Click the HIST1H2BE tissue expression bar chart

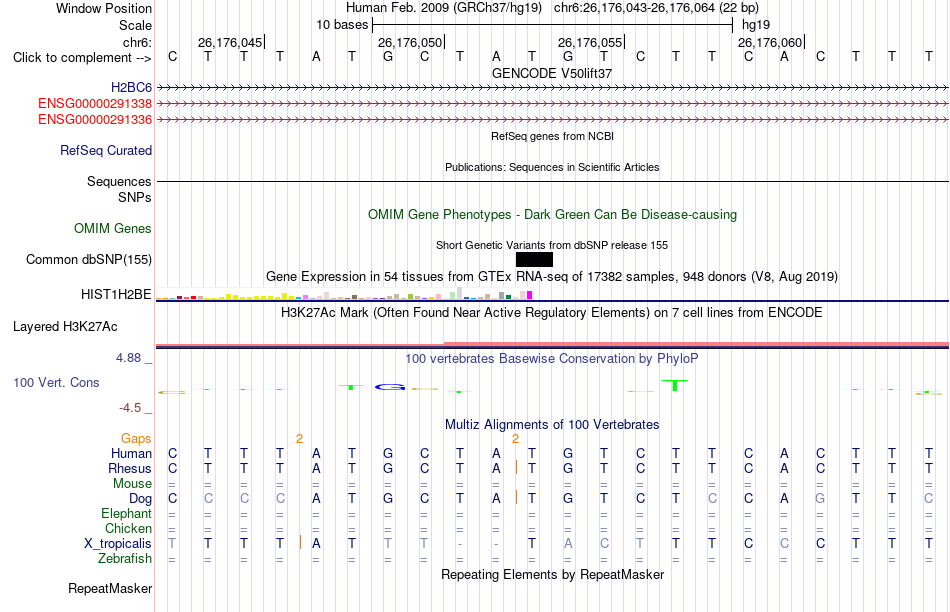coord(344,294)
